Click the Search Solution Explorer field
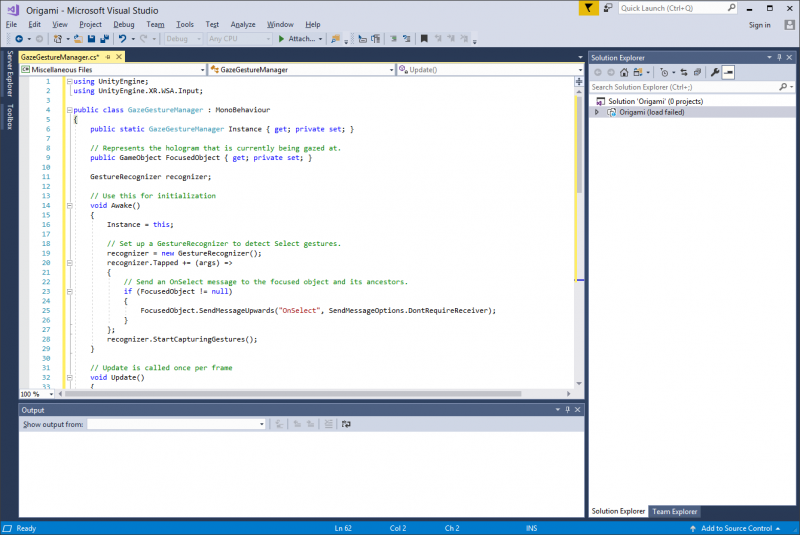The image size is (800, 535). (692, 87)
